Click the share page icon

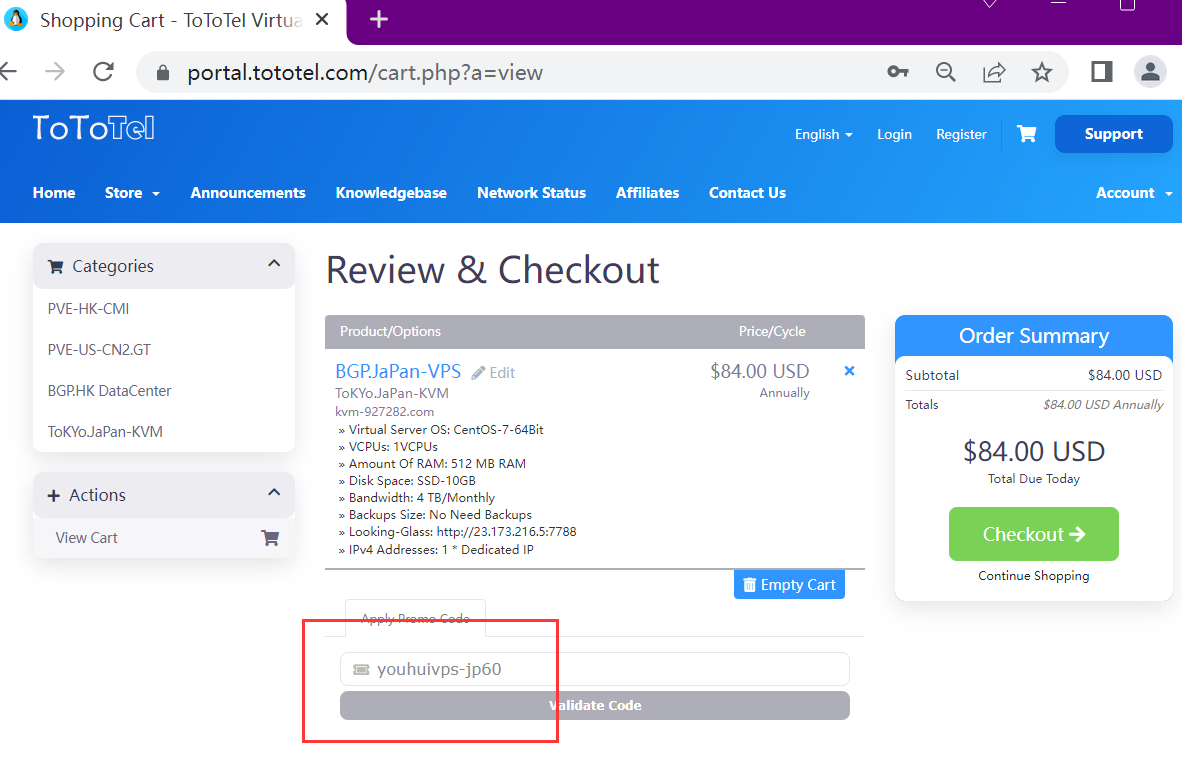click(994, 72)
